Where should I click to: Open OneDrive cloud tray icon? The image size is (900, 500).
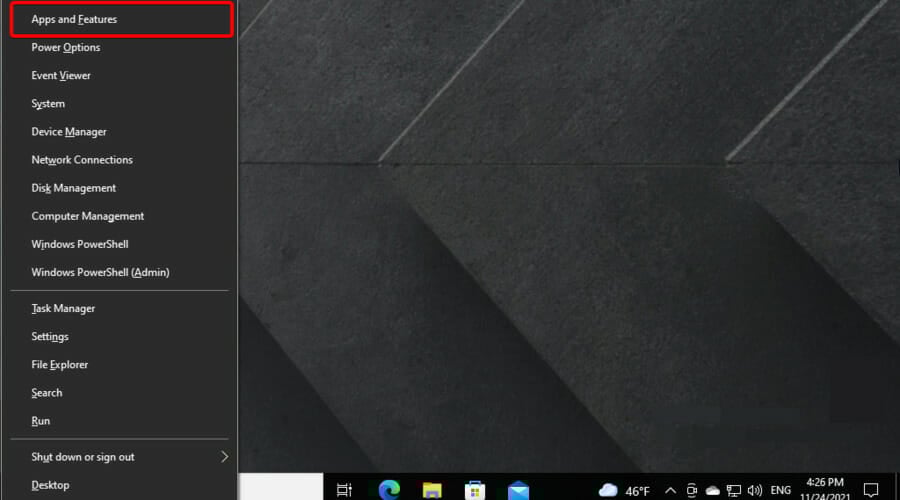pos(712,491)
